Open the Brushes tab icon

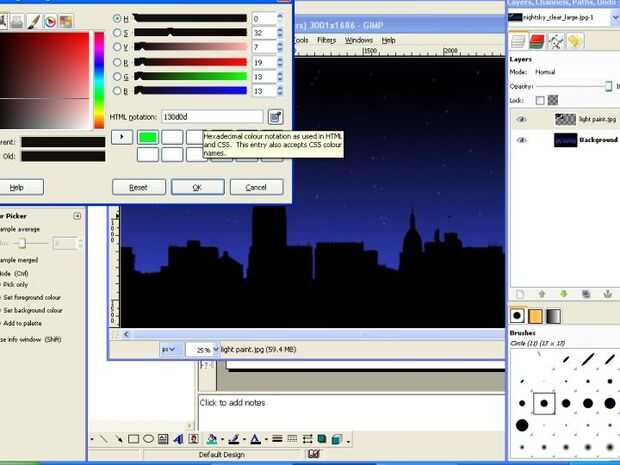click(517, 316)
